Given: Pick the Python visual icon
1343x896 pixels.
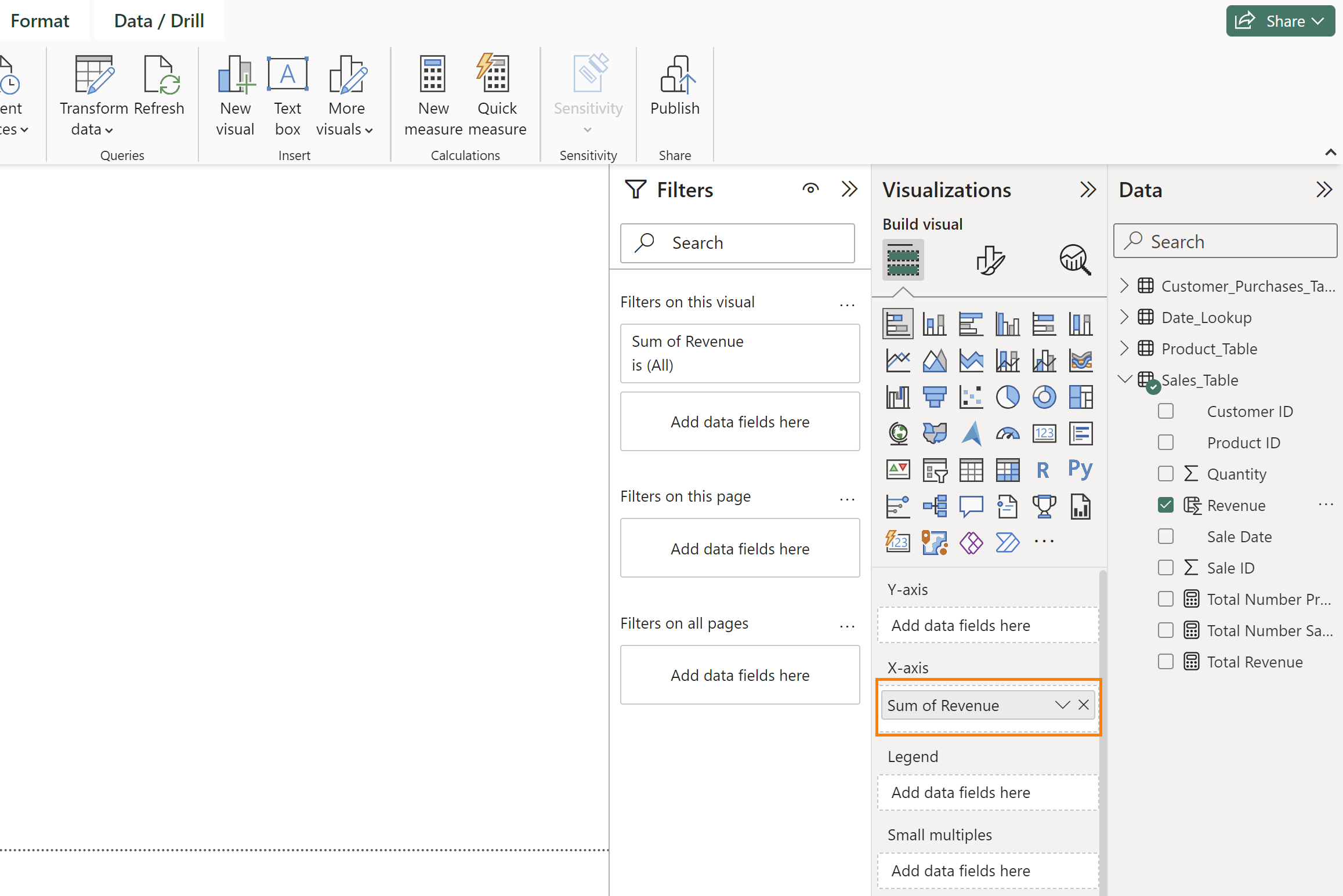Looking at the screenshot, I should (x=1080, y=469).
